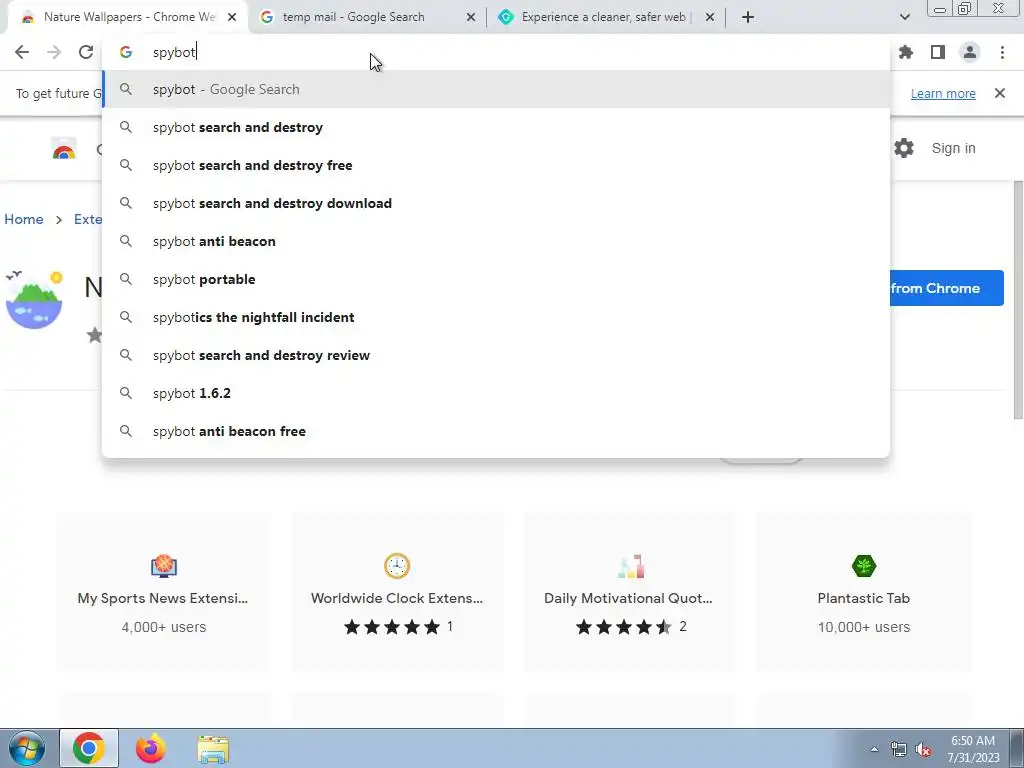Select 'spybot search and destroy' suggestion
Image resolution: width=1024 pixels, height=768 pixels.
(x=496, y=127)
